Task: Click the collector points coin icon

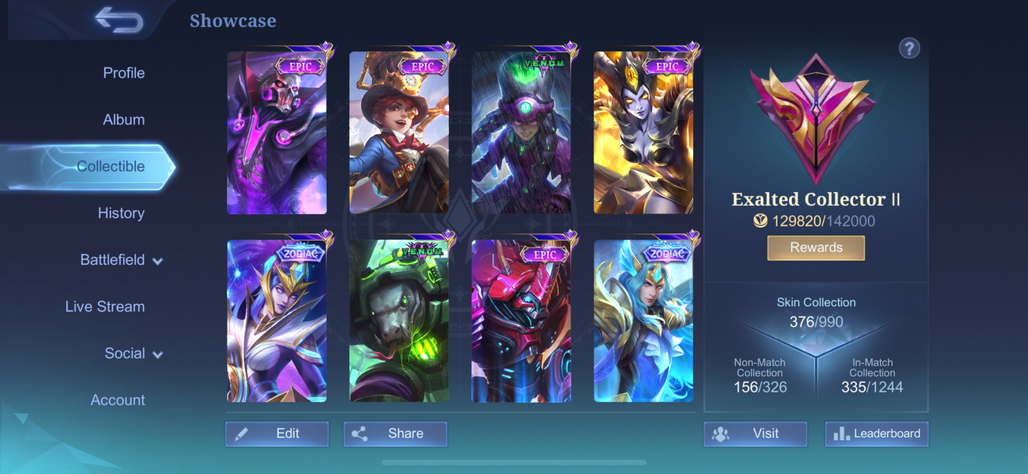Action: click(x=761, y=221)
